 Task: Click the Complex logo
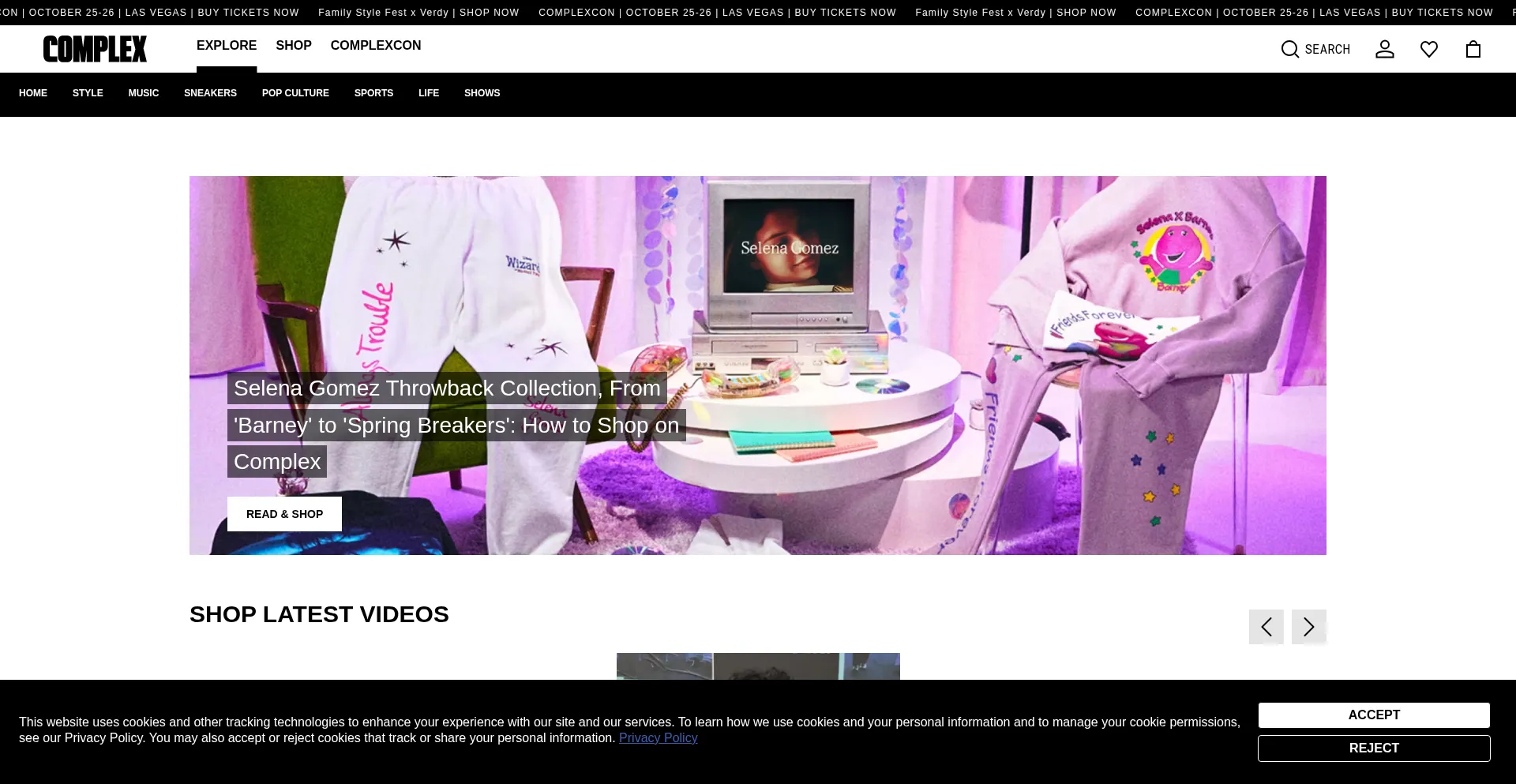pos(95,49)
